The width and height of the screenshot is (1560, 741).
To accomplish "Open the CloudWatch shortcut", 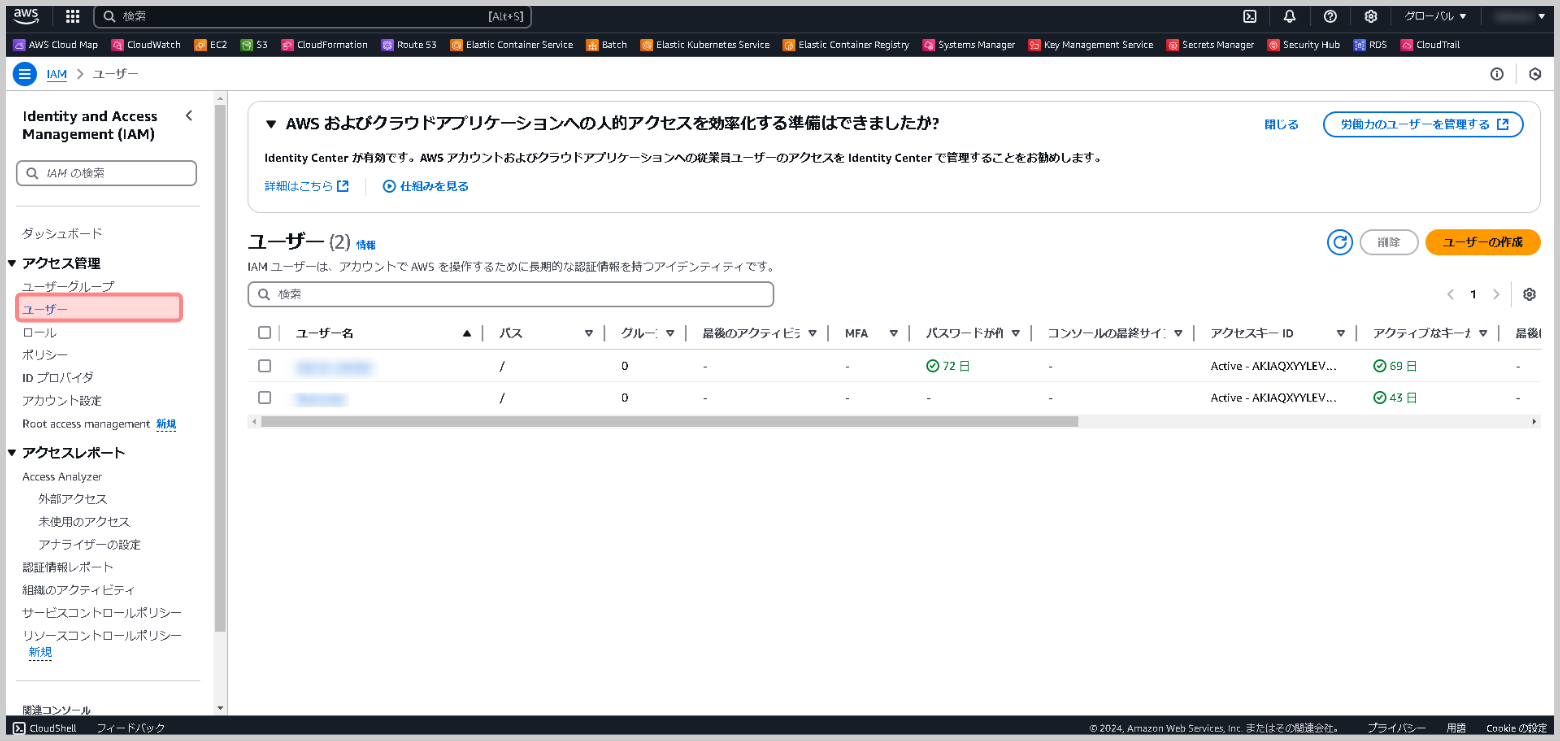I will [x=146, y=45].
